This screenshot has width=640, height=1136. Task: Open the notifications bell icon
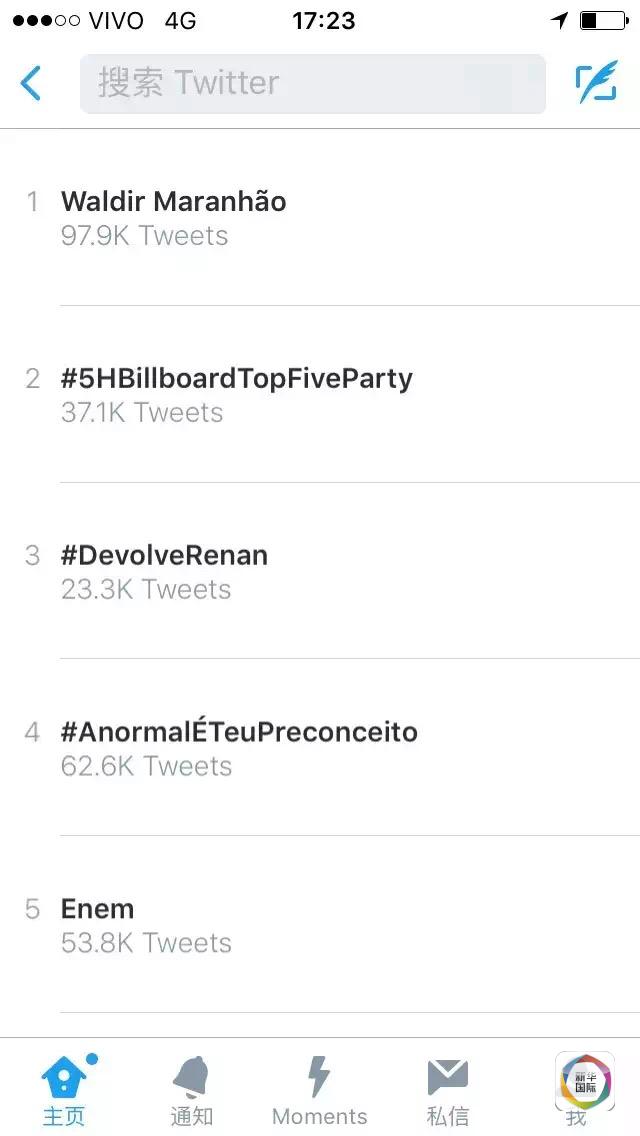191,1076
